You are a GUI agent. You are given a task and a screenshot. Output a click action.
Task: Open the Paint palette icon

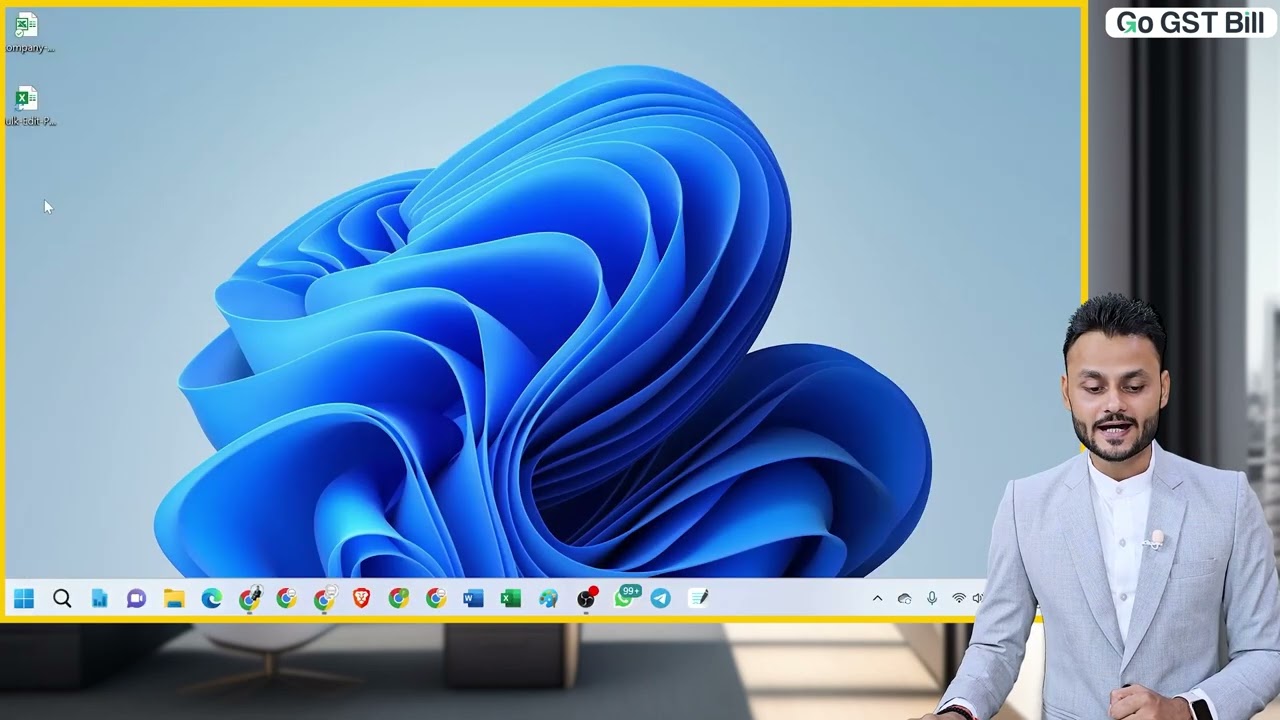548,598
